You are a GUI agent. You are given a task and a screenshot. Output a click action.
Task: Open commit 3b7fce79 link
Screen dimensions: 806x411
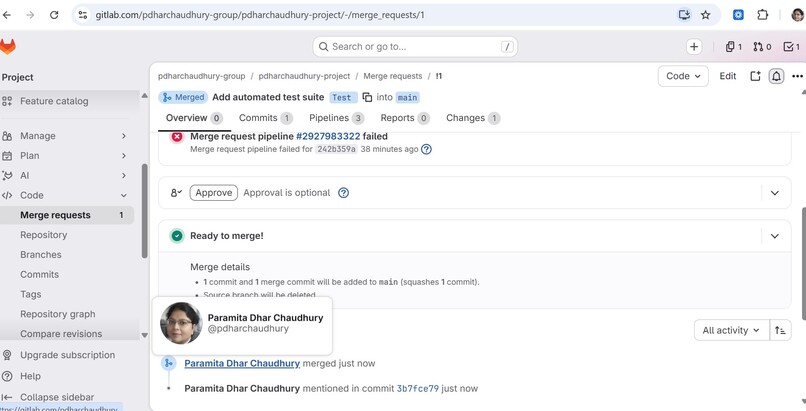[x=417, y=388]
